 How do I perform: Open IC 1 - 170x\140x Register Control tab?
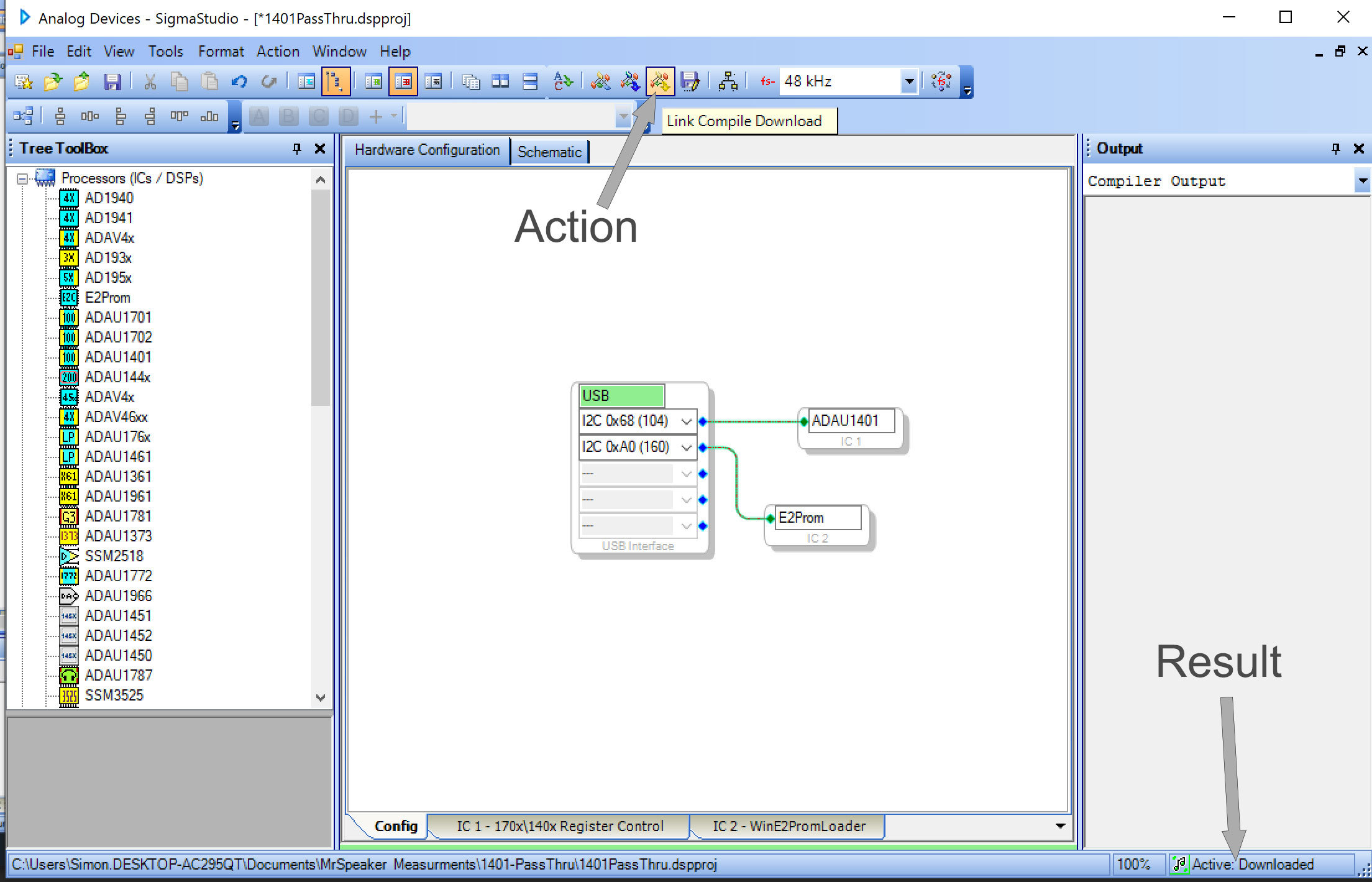(559, 826)
